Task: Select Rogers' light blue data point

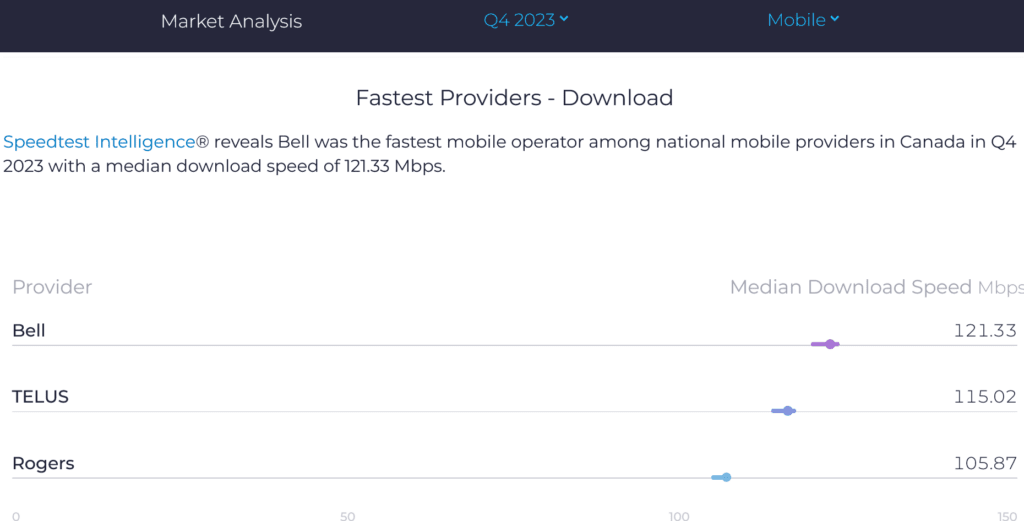Action: tap(726, 477)
